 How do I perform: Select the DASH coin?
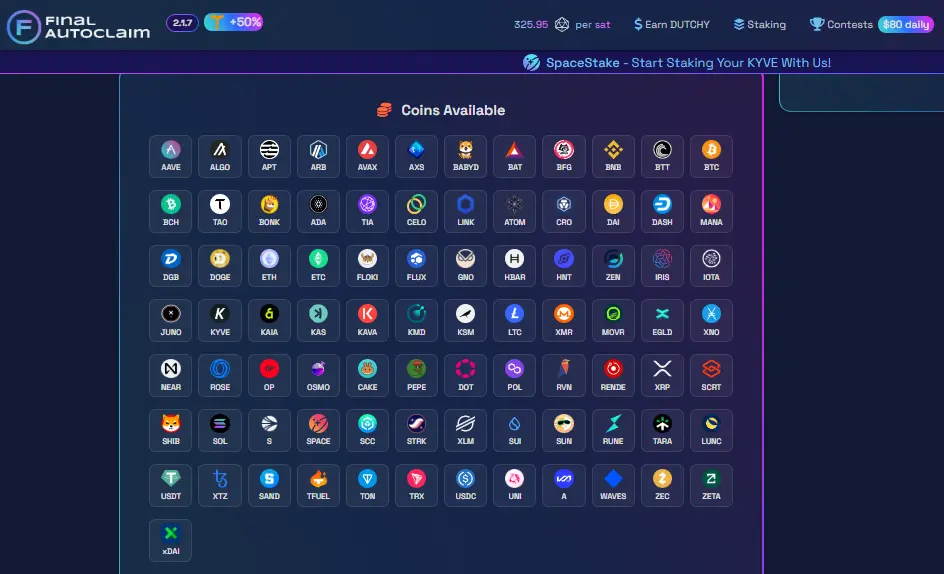click(662, 211)
